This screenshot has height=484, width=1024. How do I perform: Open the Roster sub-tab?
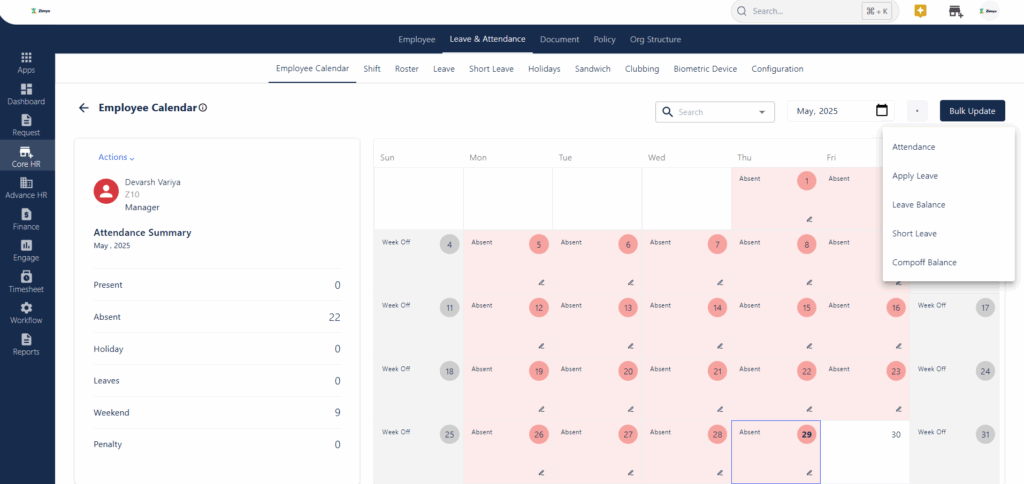pyautogui.click(x=406, y=69)
